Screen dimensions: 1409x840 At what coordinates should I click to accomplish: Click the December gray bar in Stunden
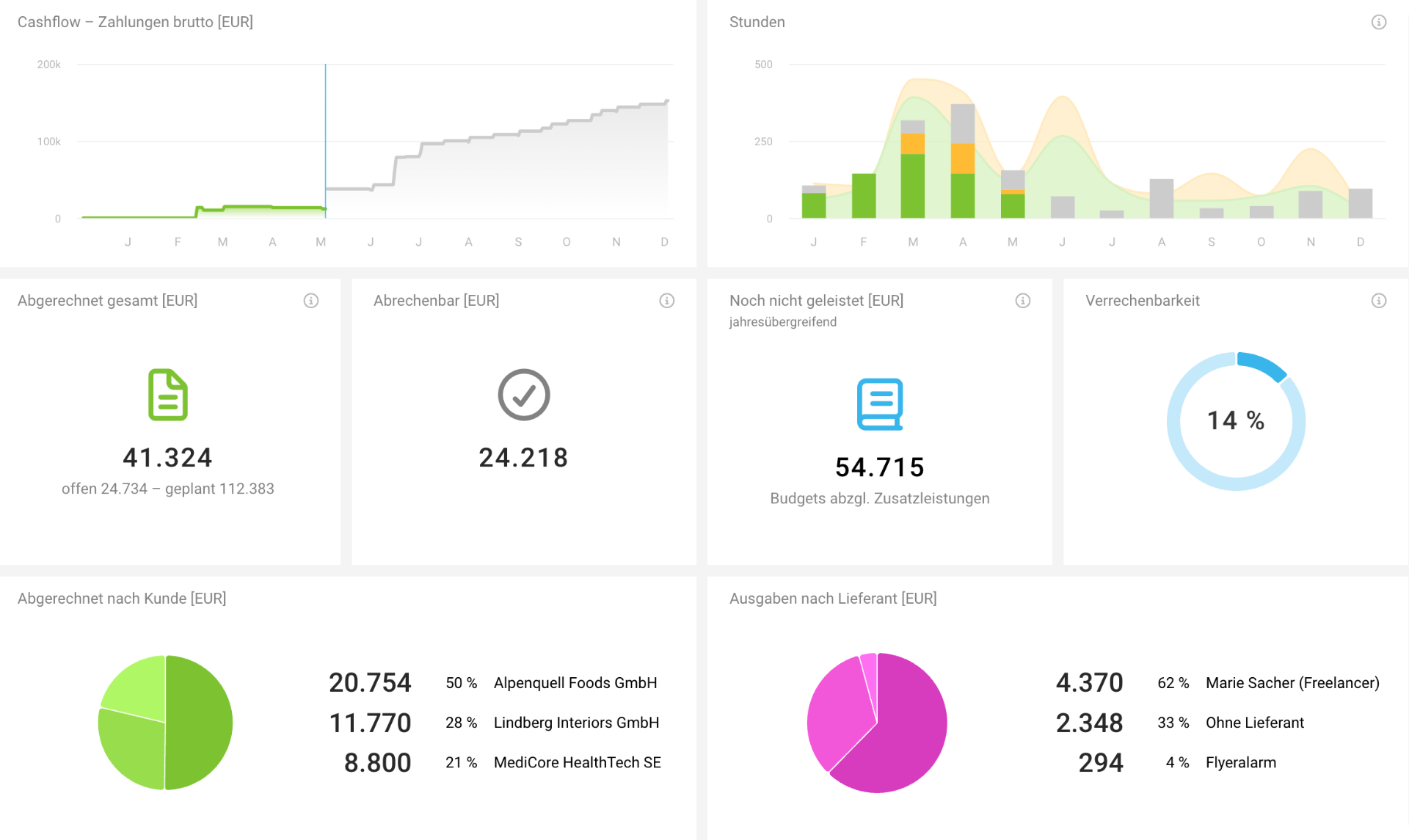[1361, 204]
